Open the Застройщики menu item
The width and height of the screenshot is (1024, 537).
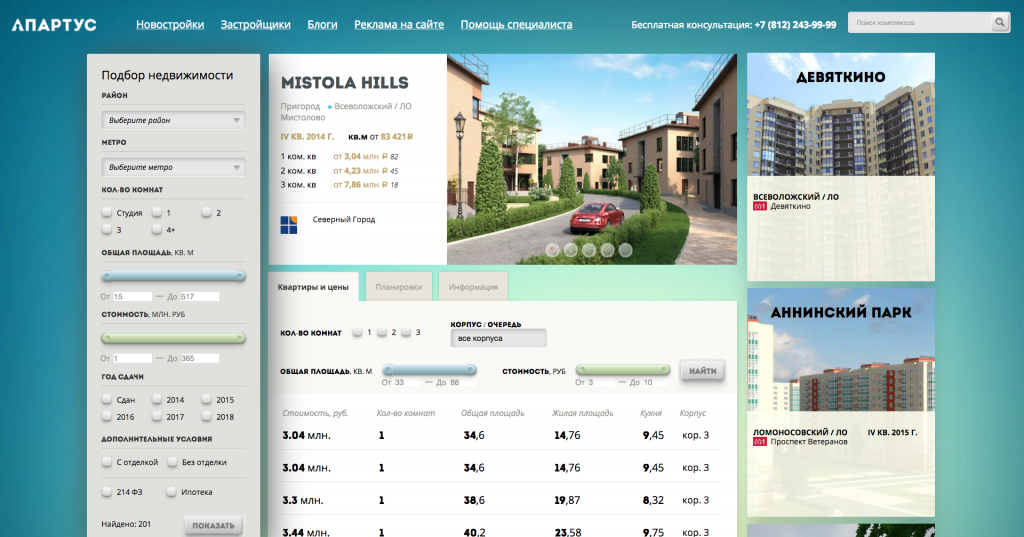pos(255,25)
